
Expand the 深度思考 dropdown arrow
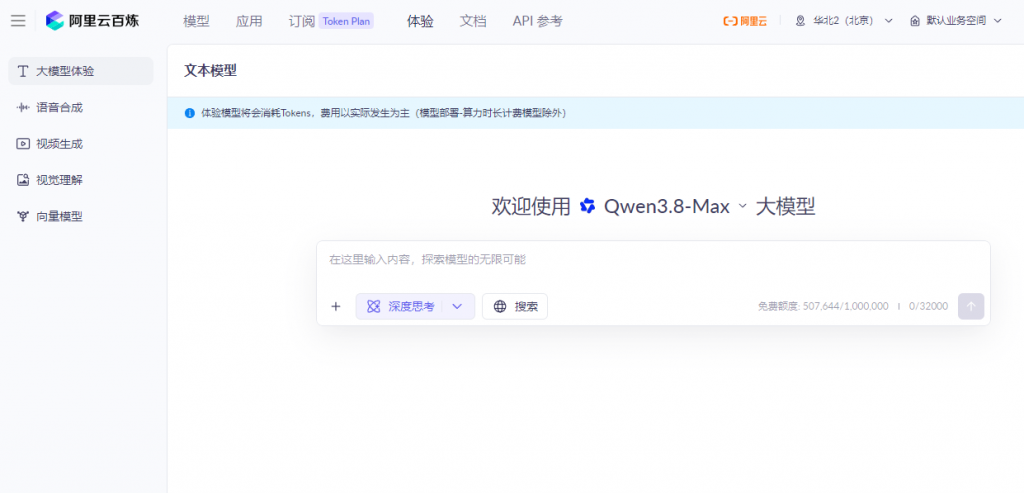click(457, 306)
